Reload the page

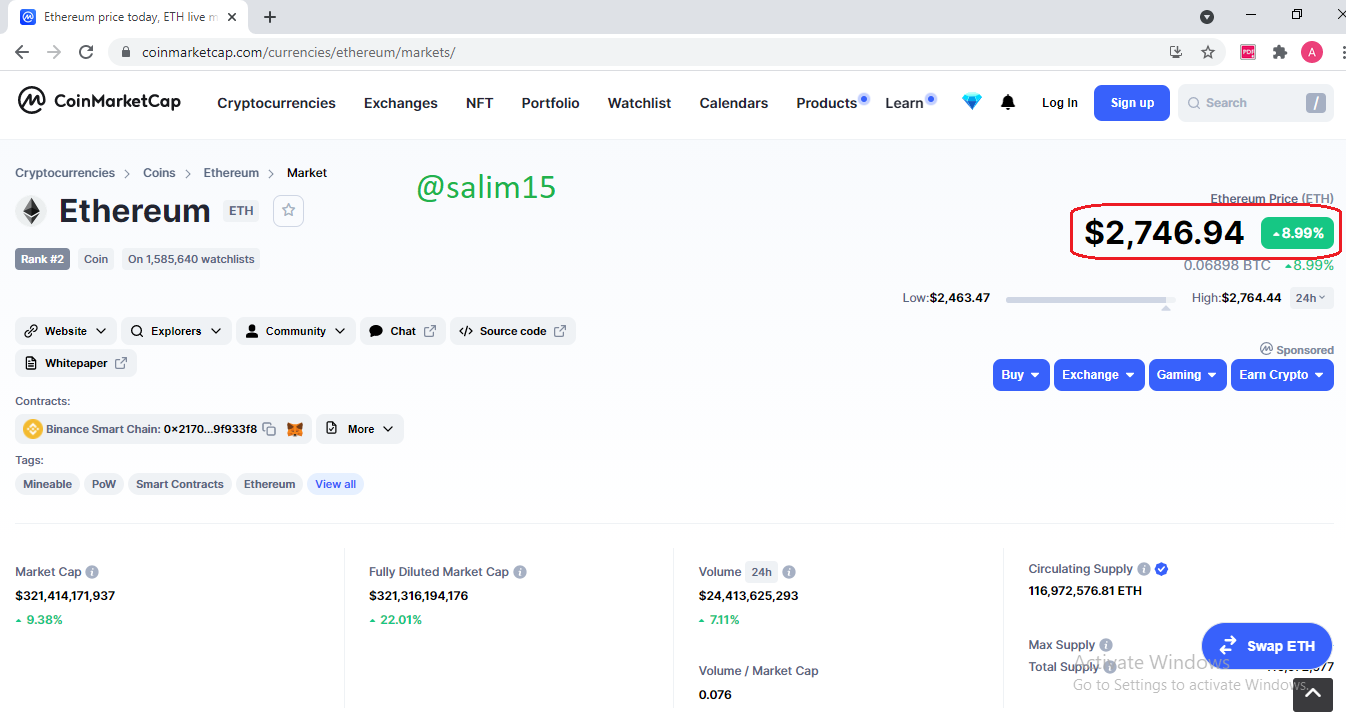pos(86,52)
